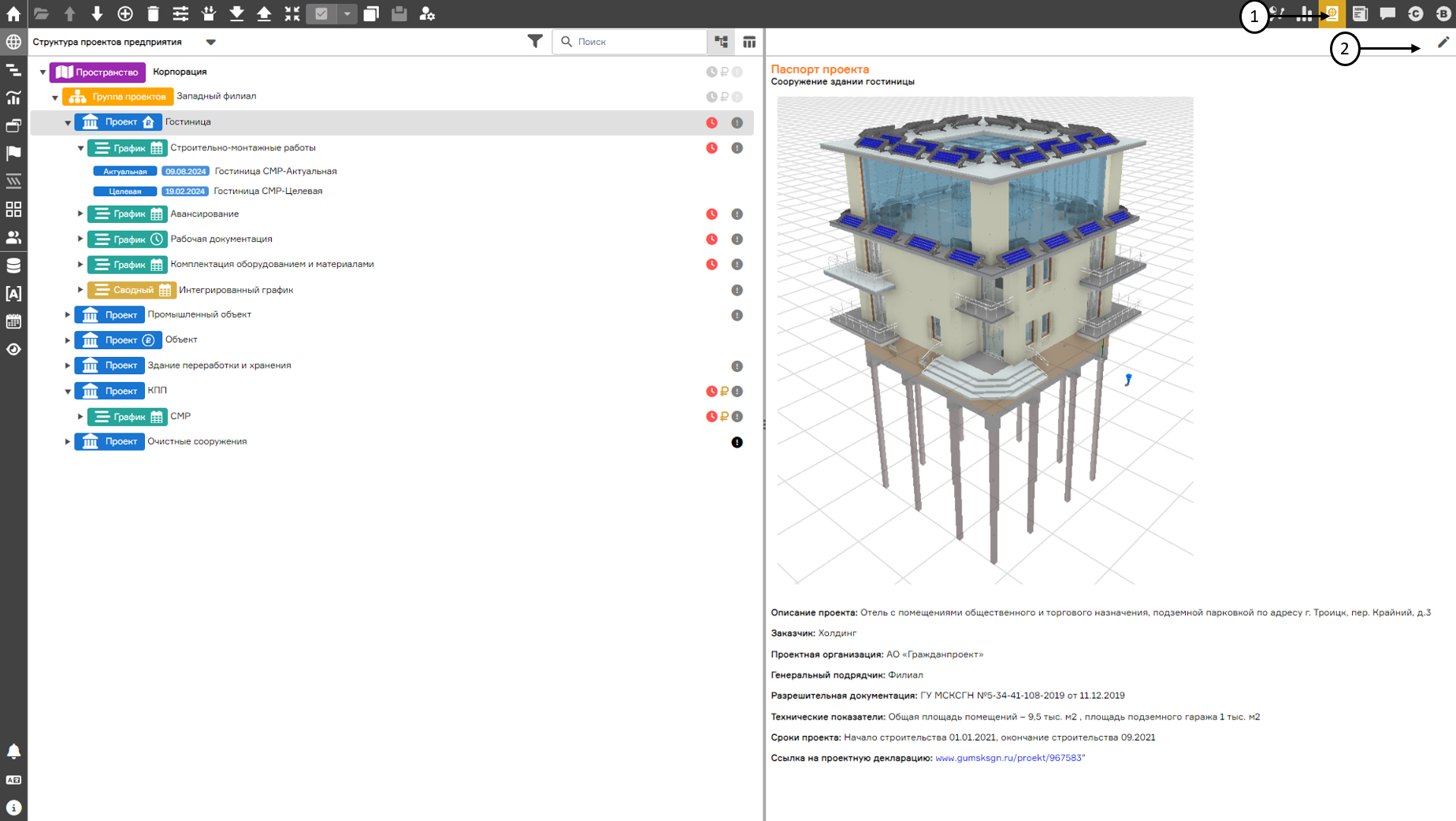Select Здание переработки и хранения project

(x=392, y=366)
